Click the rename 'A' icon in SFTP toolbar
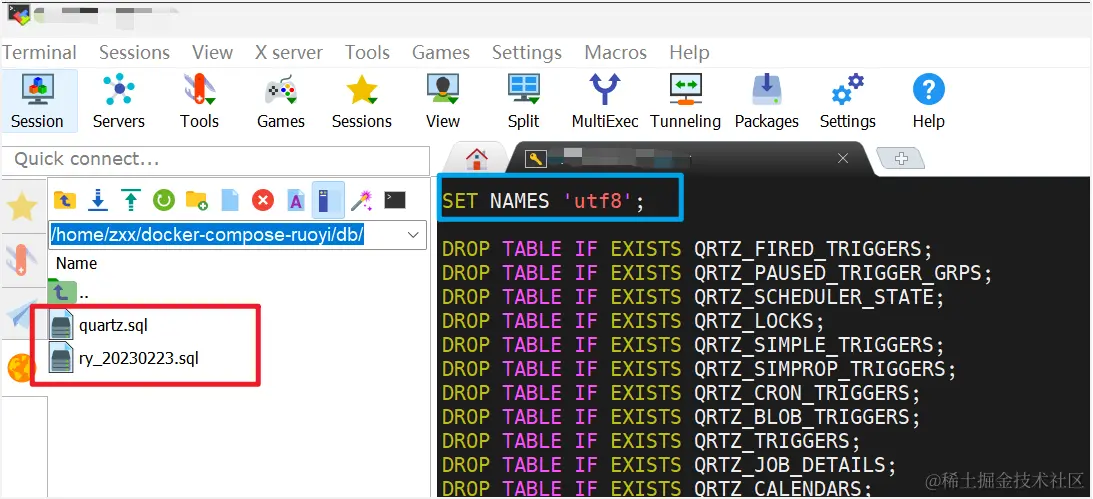Image resolution: width=1093 pixels, height=499 pixels. (296, 201)
